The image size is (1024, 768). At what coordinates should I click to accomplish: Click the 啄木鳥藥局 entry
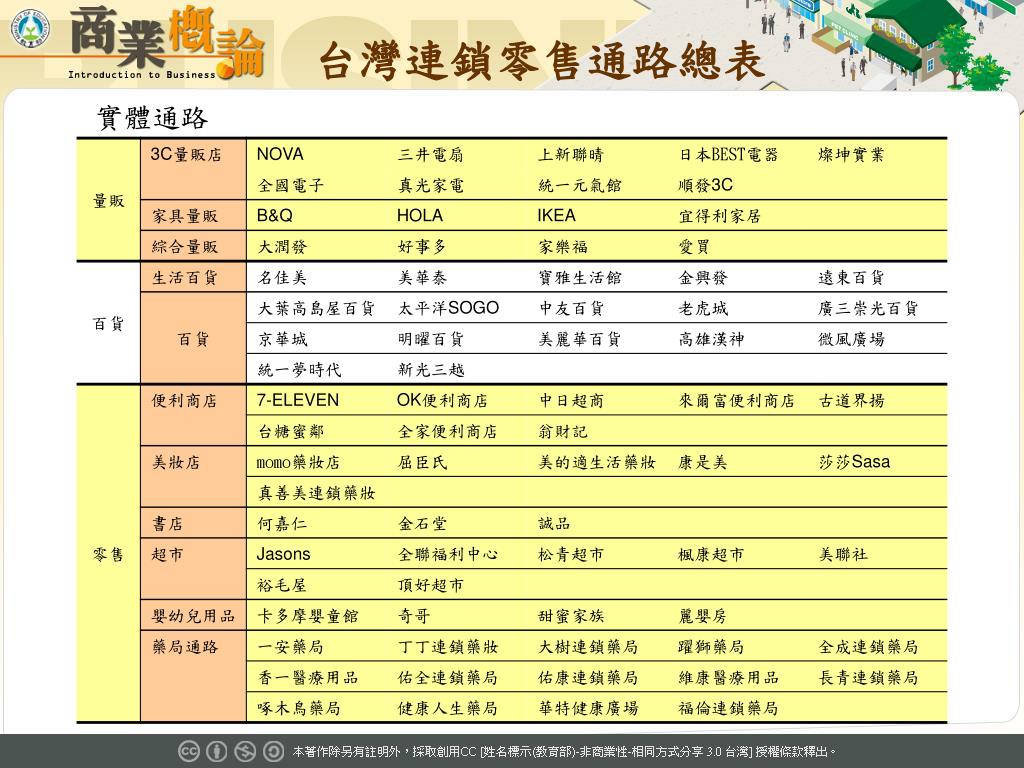(299, 708)
